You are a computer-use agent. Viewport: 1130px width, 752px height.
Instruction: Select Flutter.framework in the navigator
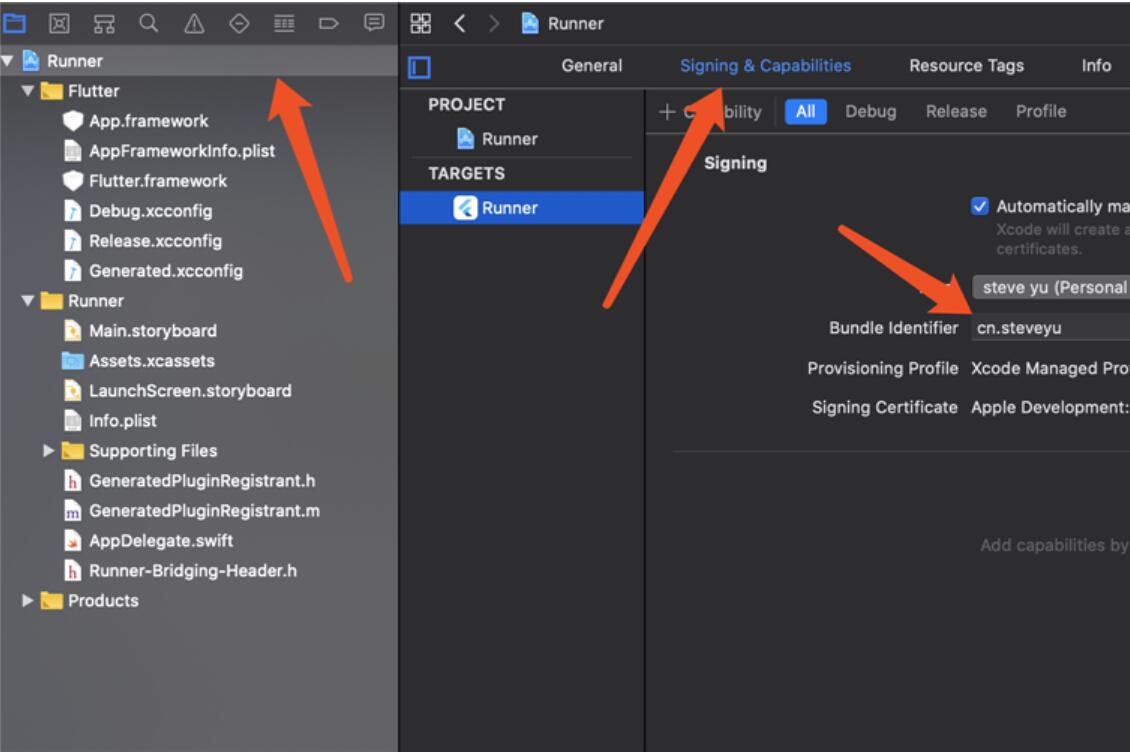pos(158,181)
